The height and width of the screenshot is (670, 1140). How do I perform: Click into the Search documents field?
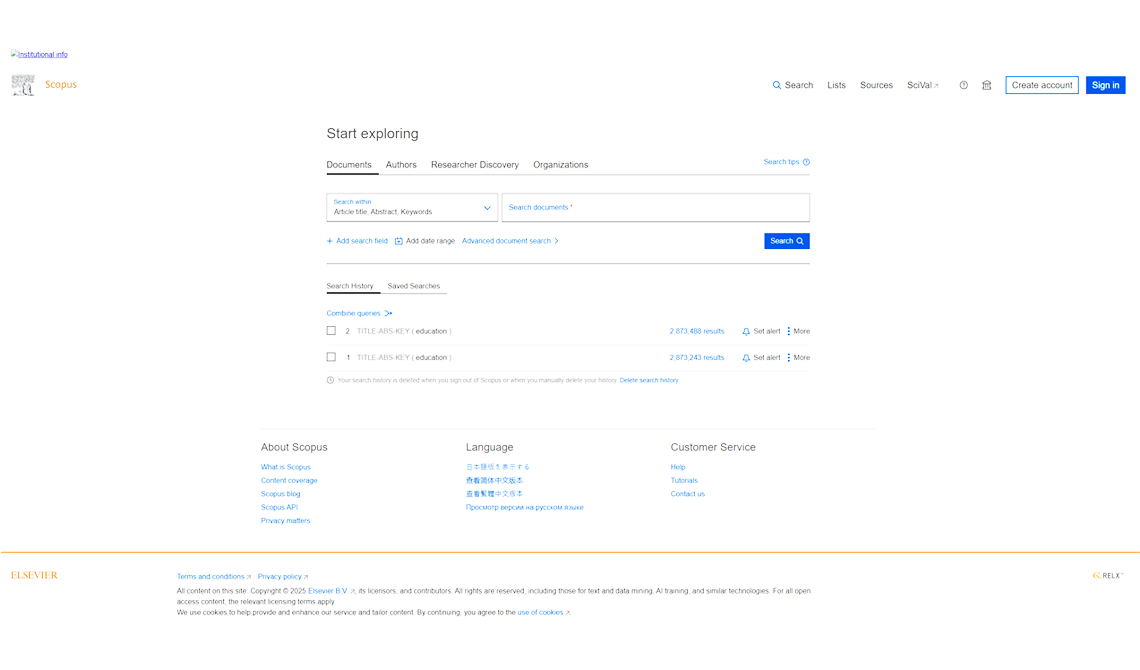[x=656, y=207]
